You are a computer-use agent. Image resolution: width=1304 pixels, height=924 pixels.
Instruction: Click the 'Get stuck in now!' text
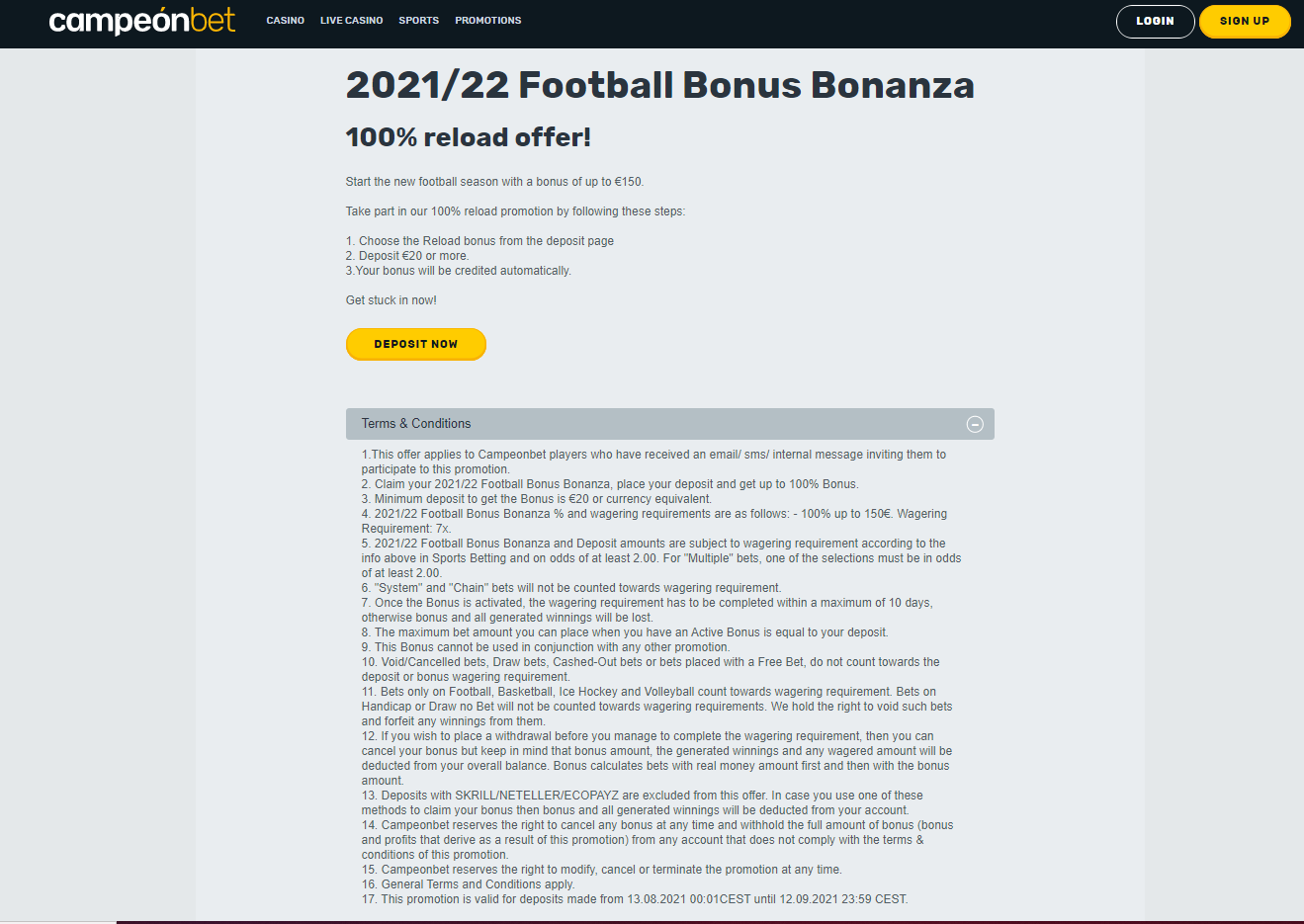[391, 300]
